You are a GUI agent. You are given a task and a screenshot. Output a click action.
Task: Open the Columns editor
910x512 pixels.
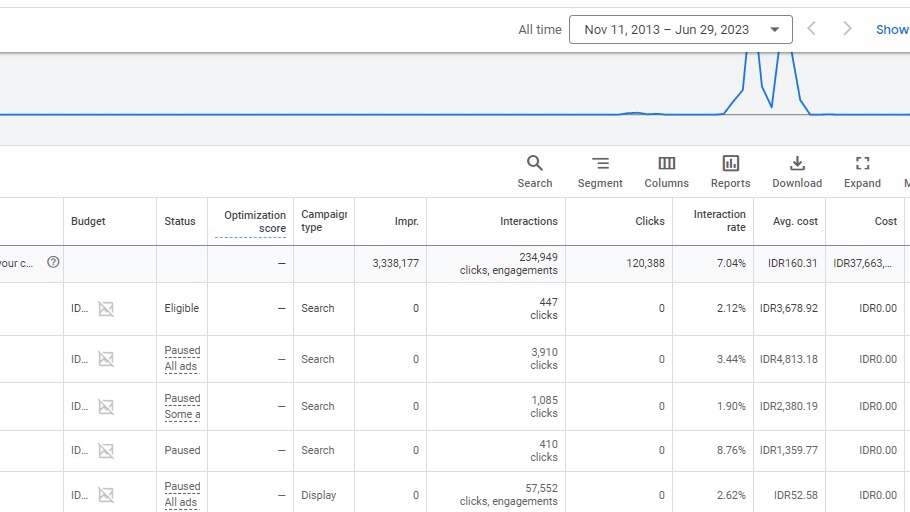[666, 172]
